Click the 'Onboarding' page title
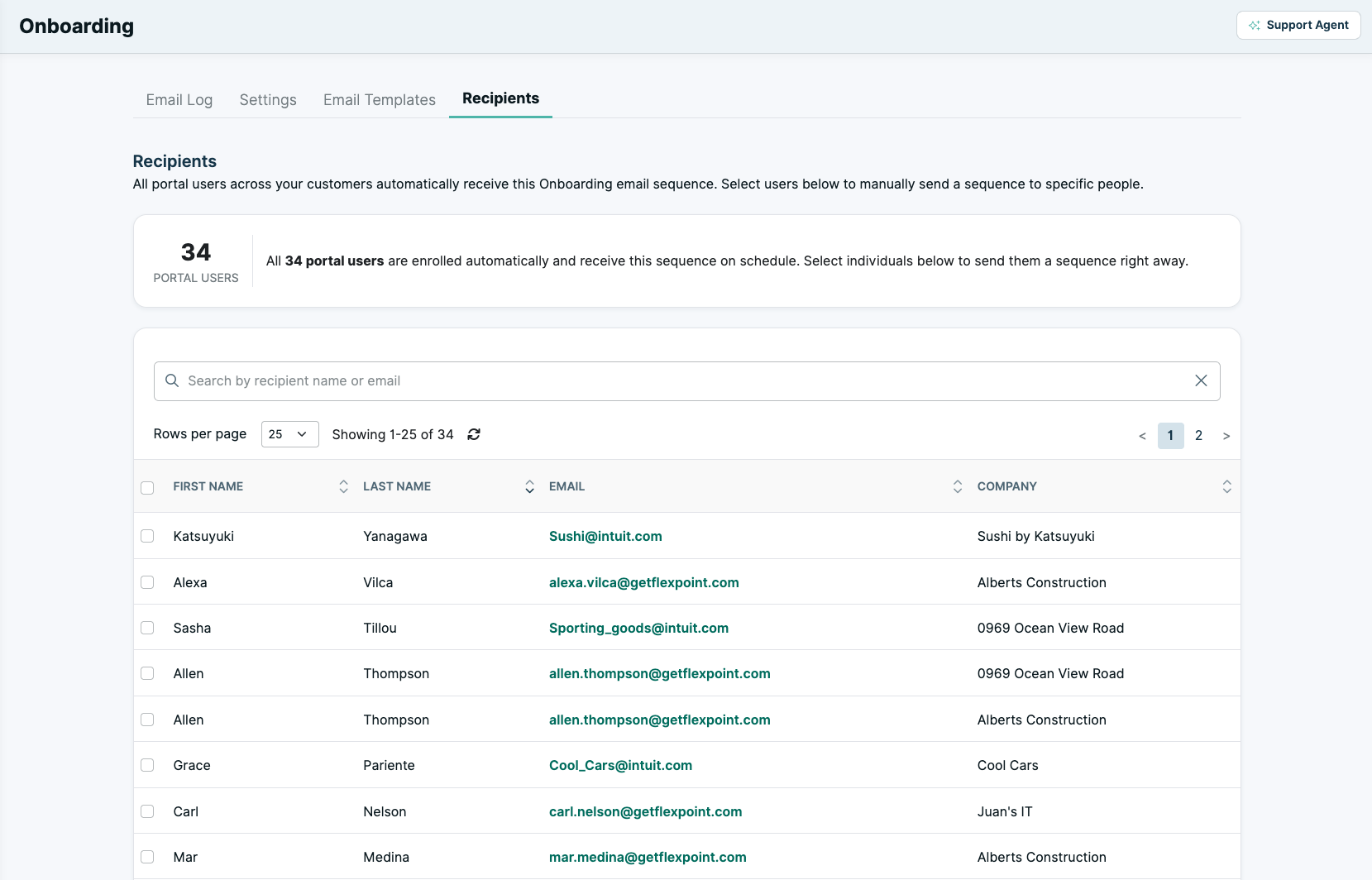The height and width of the screenshot is (880, 1372). click(x=77, y=26)
